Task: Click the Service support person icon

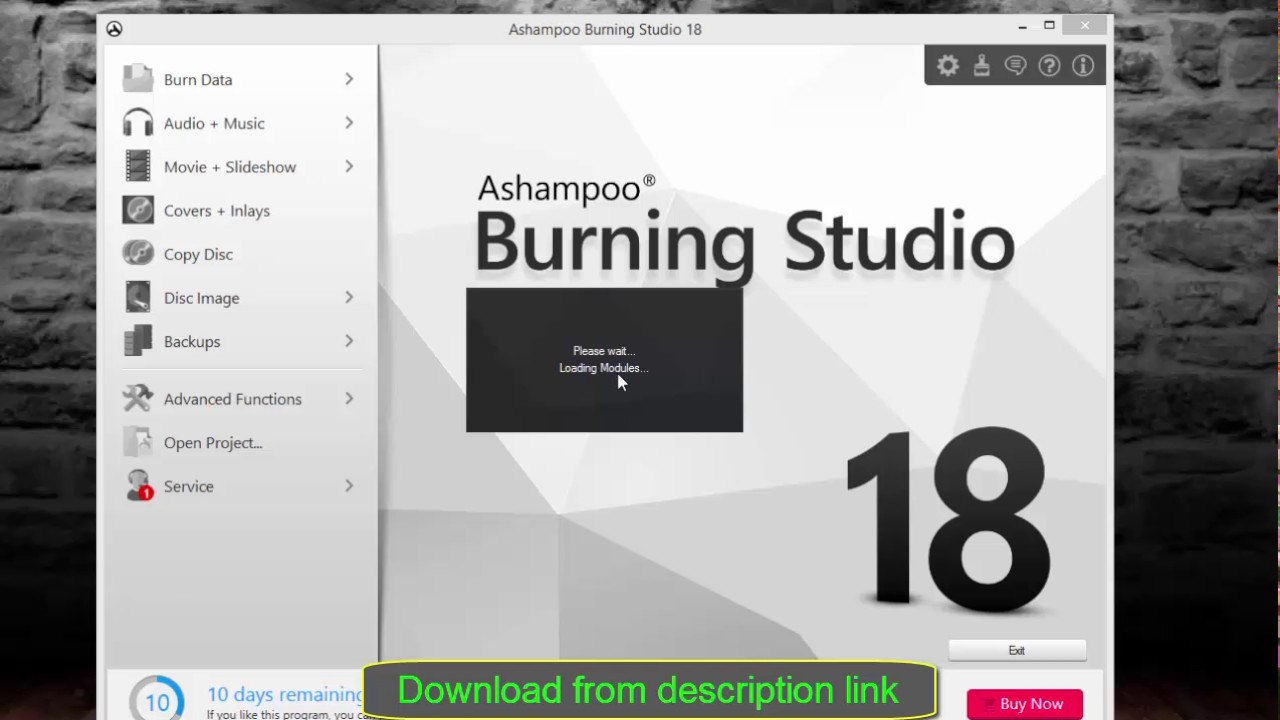Action: point(138,485)
